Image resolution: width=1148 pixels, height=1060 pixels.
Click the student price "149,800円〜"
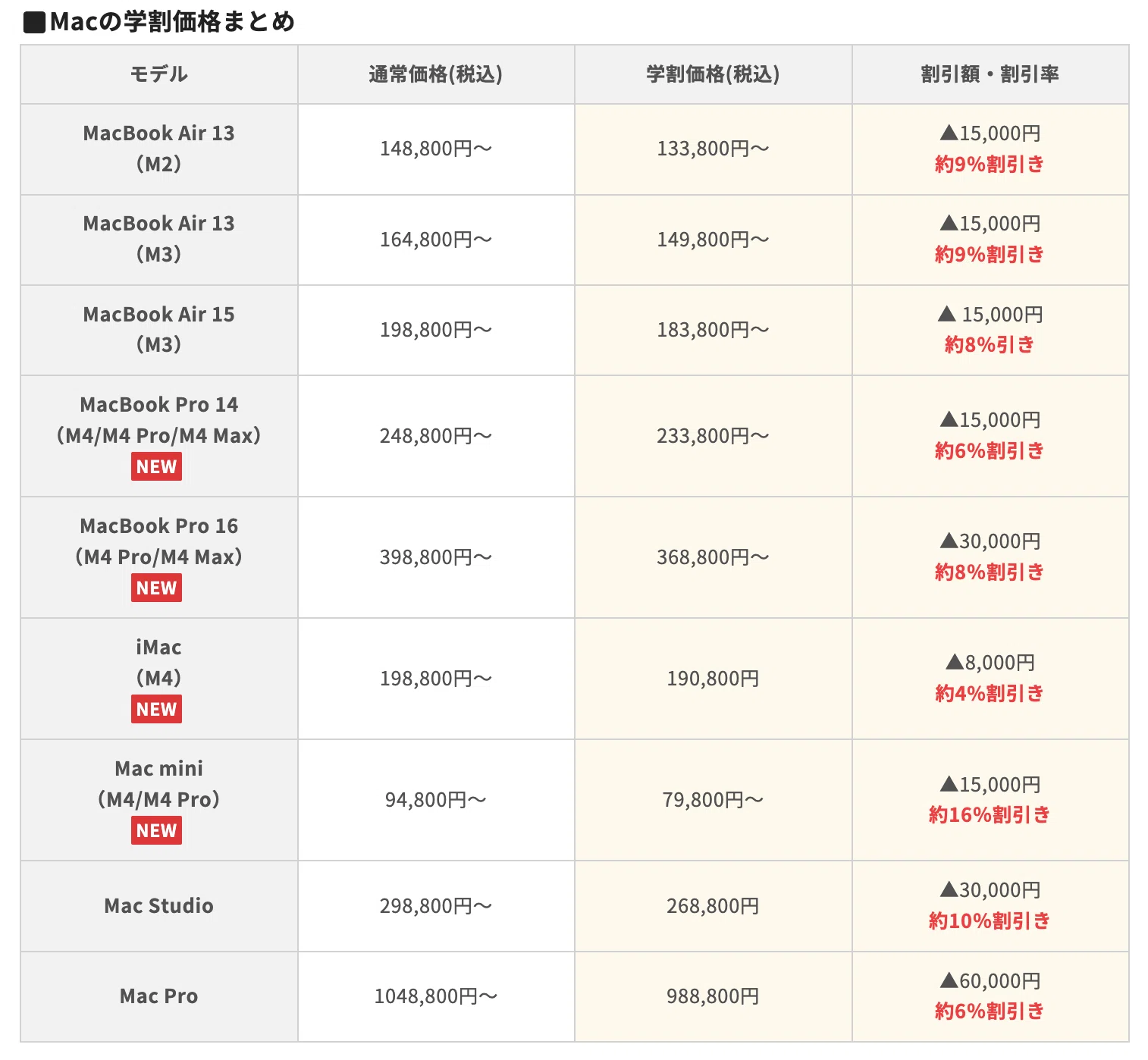pyautogui.click(x=713, y=240)
